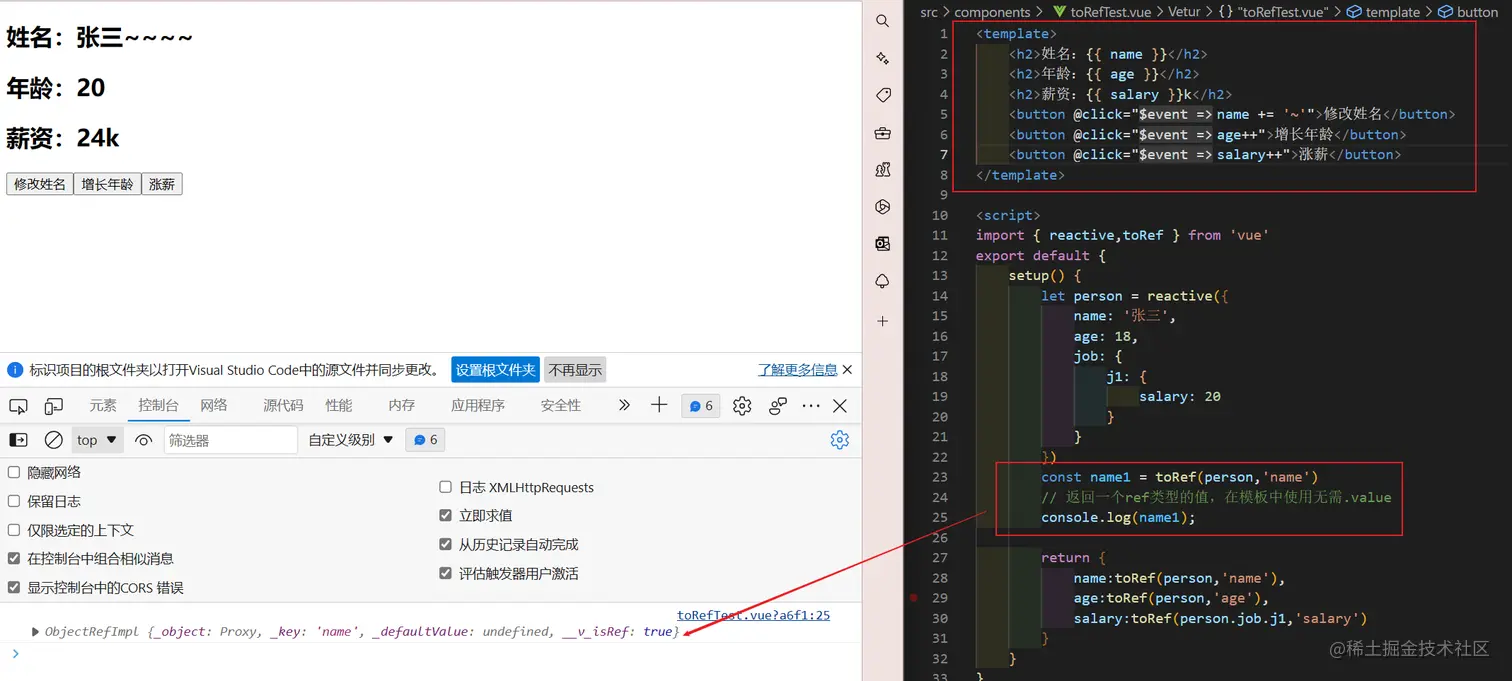
Task: Click the 涨薪 button on the page
Action: [x=162, y=184]
